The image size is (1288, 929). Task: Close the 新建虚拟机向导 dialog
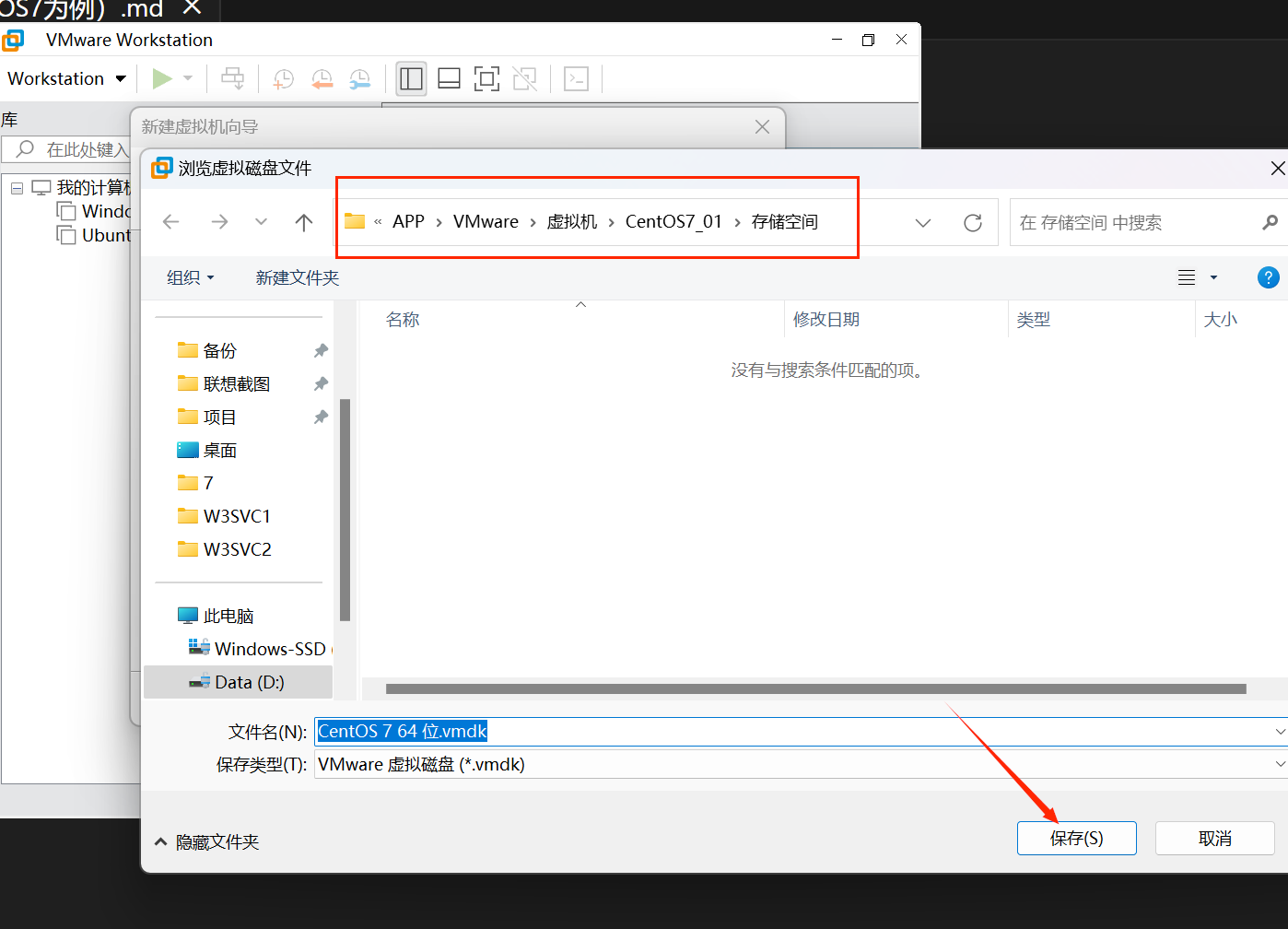point(762,127)
